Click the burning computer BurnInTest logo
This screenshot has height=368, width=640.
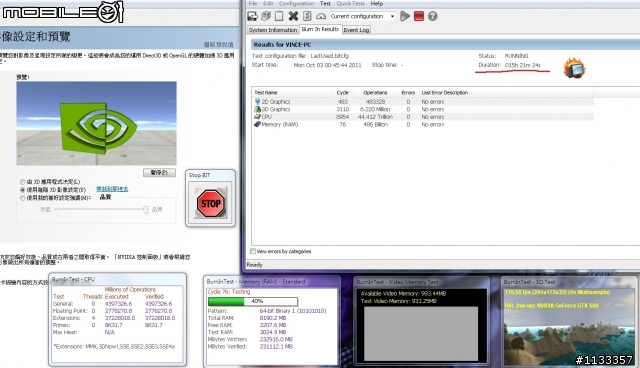(574, 68)
